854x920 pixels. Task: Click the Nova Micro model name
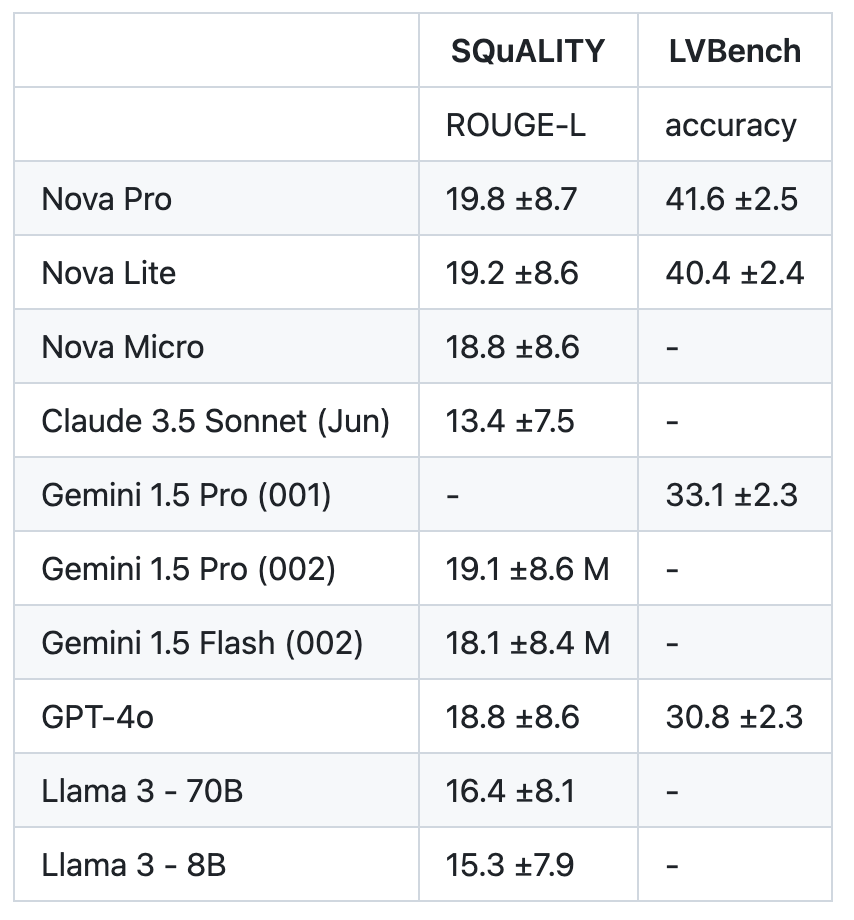[123, 347]
